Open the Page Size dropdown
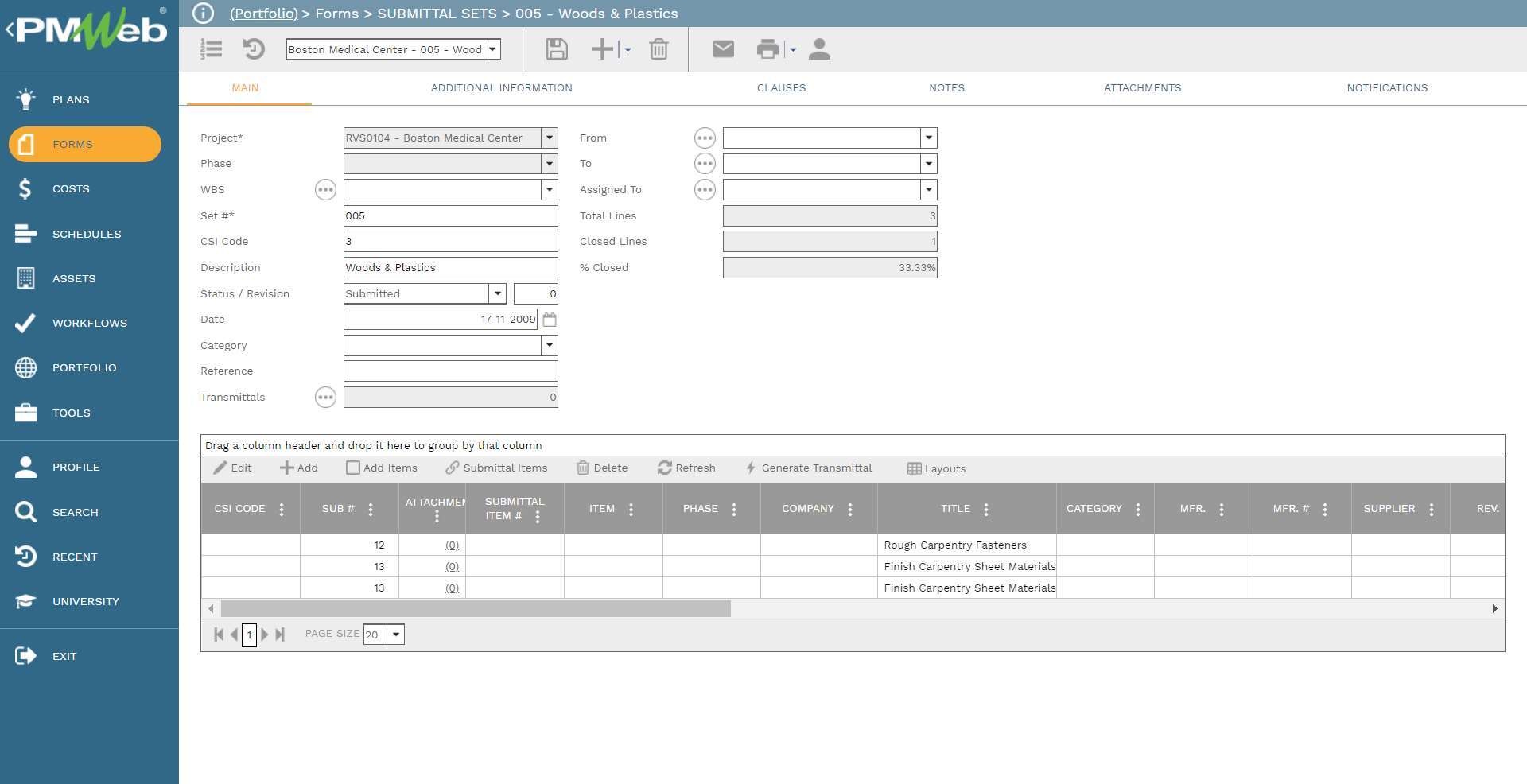The height and width of the screenshot is (784, 1527). (x=395, y=635)
